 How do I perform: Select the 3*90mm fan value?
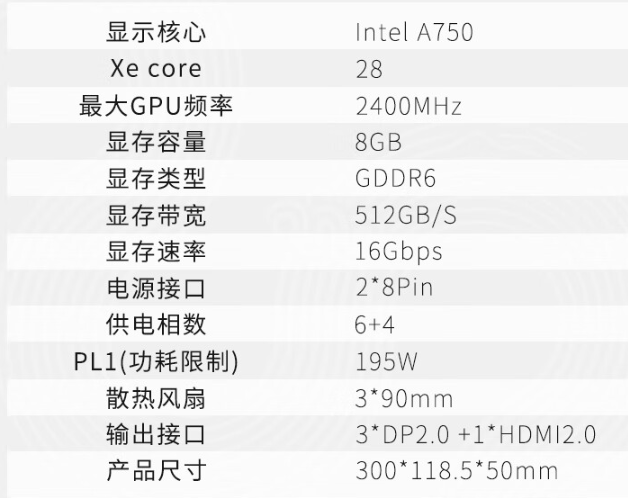[x=404, y=397]
